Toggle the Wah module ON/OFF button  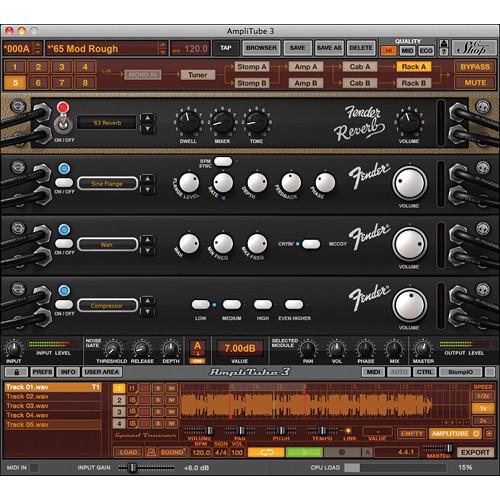64,243
